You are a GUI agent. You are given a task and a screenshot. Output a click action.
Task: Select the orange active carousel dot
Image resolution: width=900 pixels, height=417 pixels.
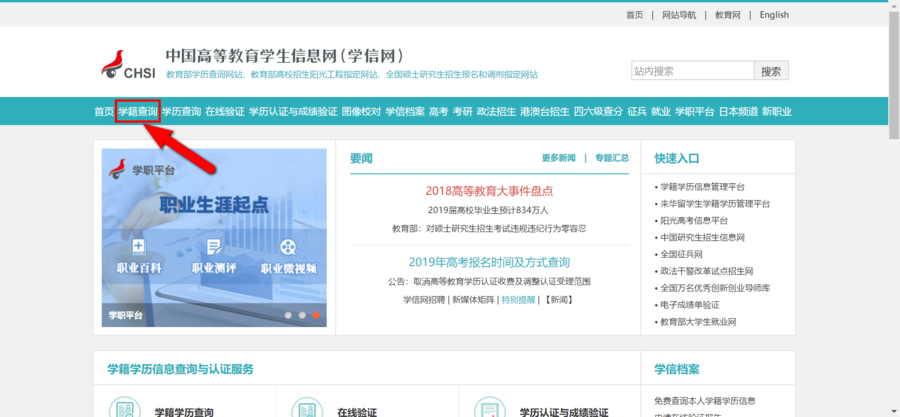(316, 315)
